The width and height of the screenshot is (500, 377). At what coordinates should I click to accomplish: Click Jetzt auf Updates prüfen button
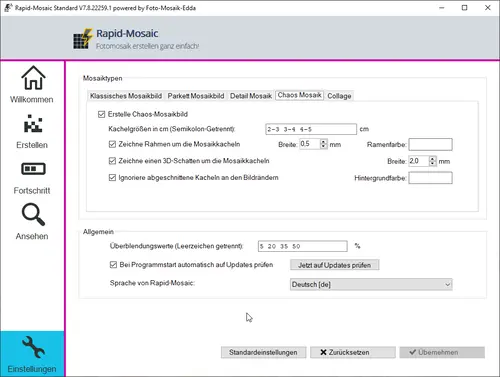pos(334,265)
